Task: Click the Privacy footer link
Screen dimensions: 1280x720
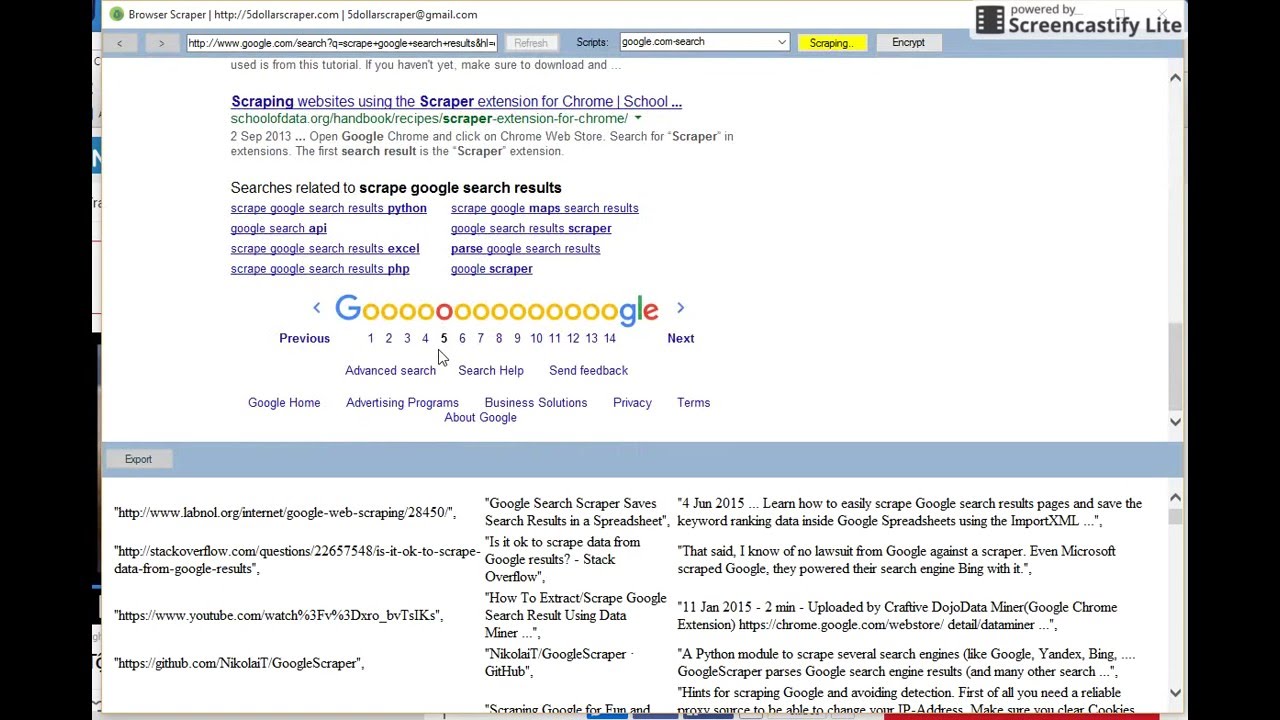Action: point(632,402)
